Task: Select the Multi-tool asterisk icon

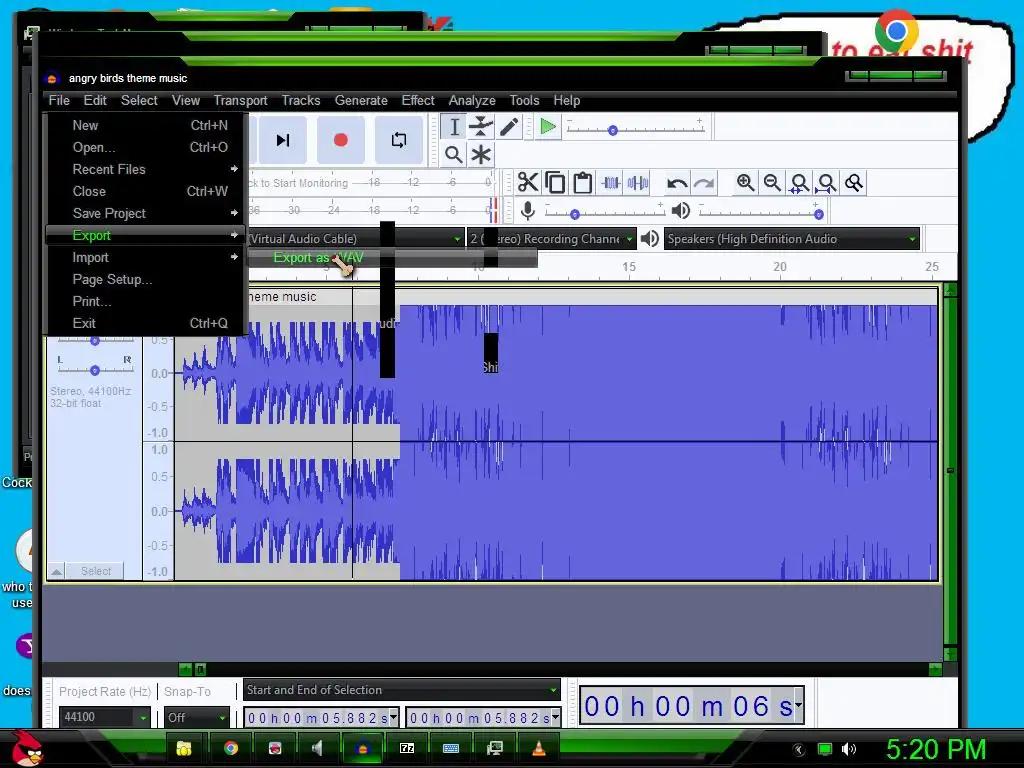Action: click(481, 155)
